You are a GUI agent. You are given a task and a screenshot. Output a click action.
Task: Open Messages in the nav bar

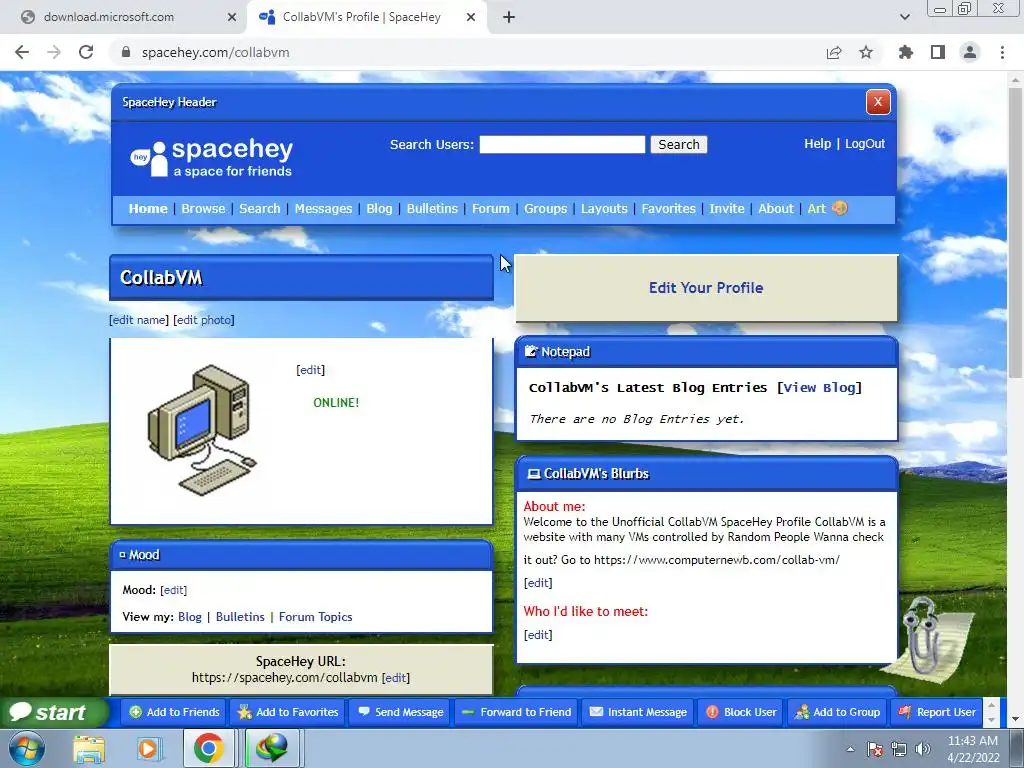[x=323, y=208]
